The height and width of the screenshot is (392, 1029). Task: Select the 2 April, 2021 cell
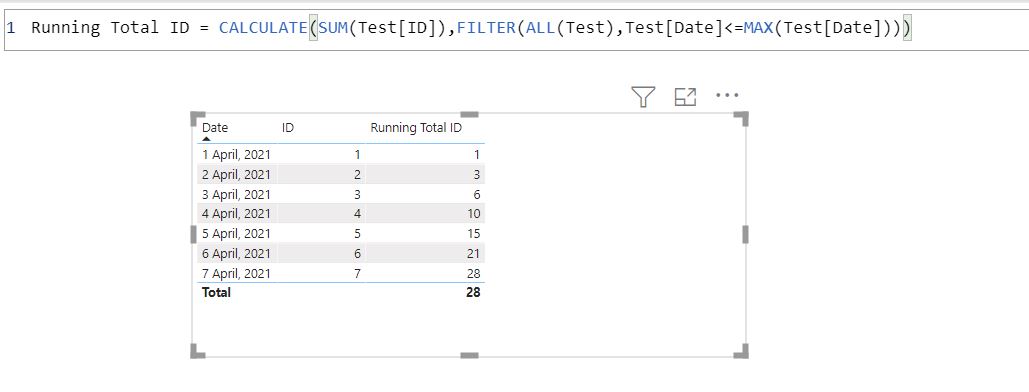(x=236, y=174)
